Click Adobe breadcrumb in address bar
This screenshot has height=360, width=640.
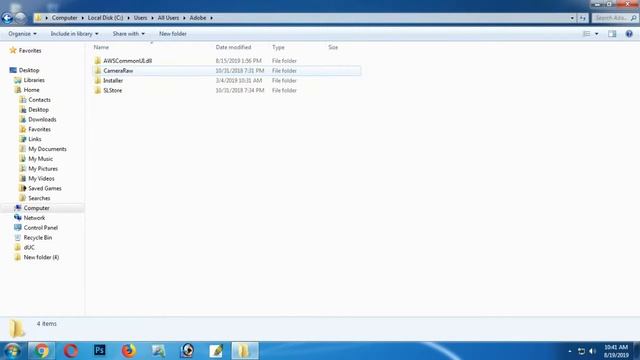tap(198, 18)
